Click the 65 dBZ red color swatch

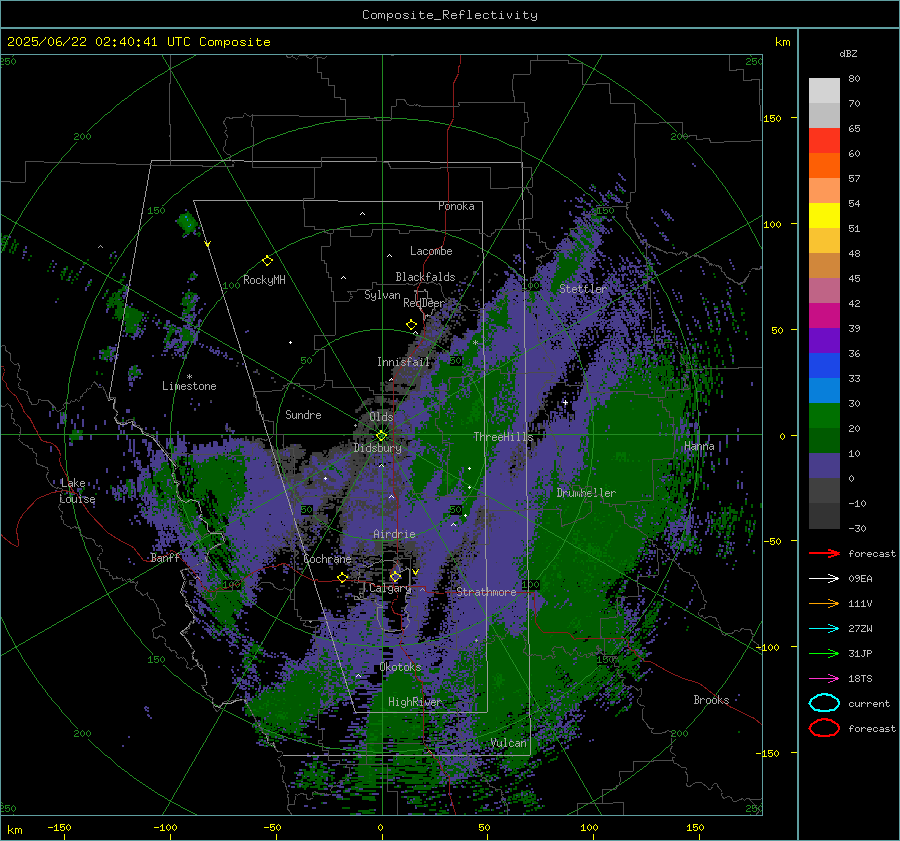(x=824, y=141)
